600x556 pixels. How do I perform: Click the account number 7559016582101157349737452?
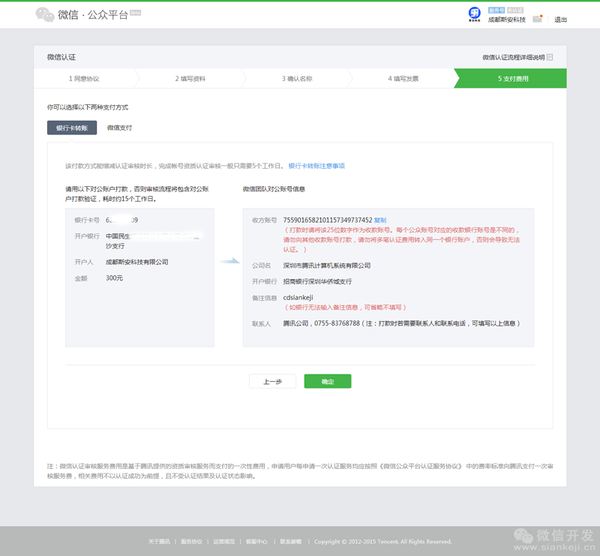(x=328, y=220)
